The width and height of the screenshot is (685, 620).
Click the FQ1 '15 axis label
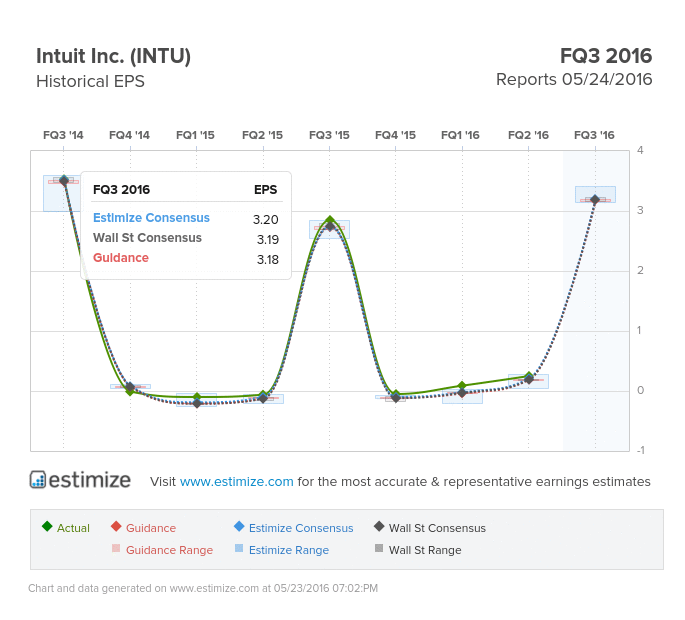click(195, 135)
